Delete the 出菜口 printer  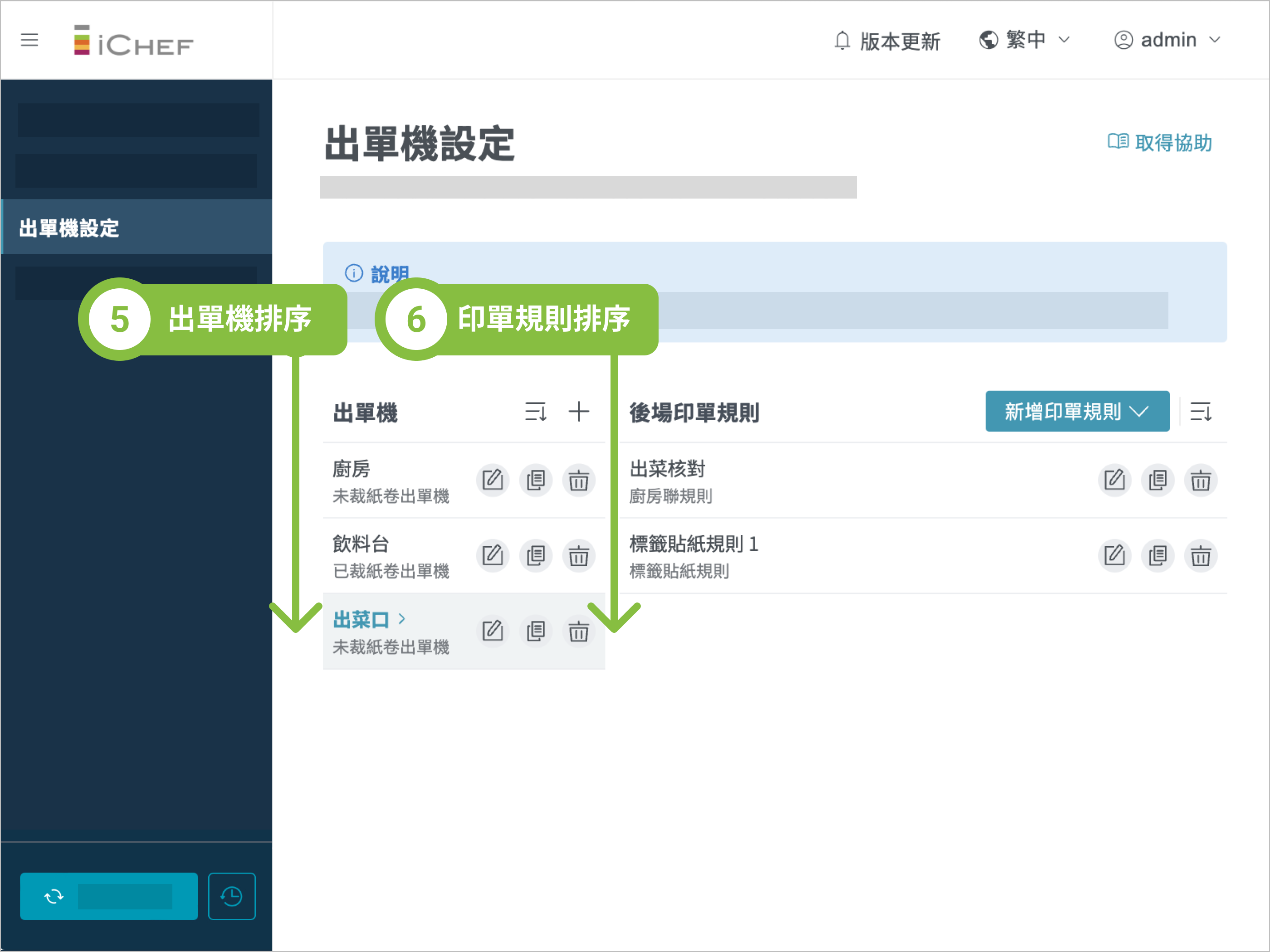pos(579,631)
